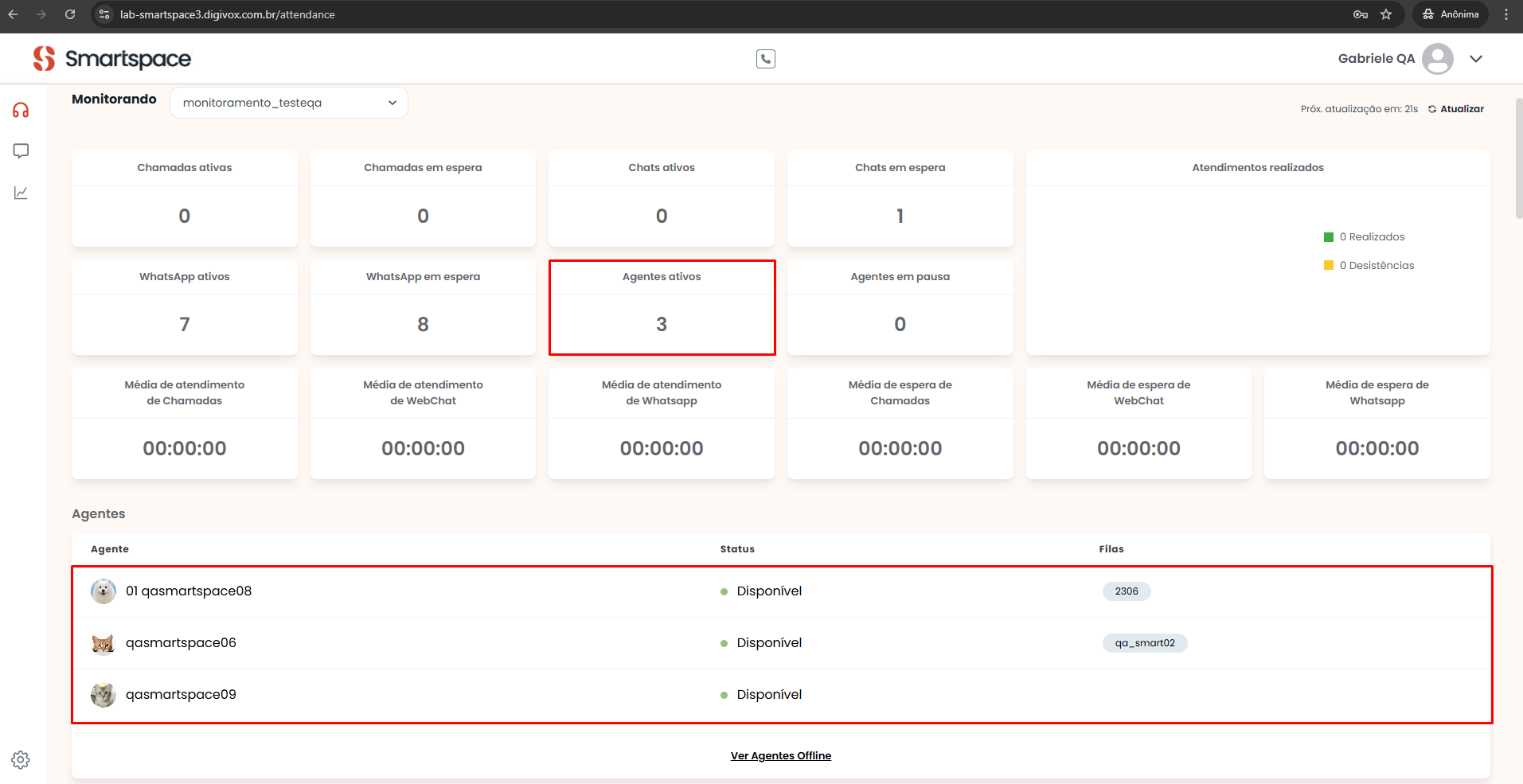Click Ver Agentes Offline link
The height and width of the screenshot is (784, 1523).
point(780,755)
